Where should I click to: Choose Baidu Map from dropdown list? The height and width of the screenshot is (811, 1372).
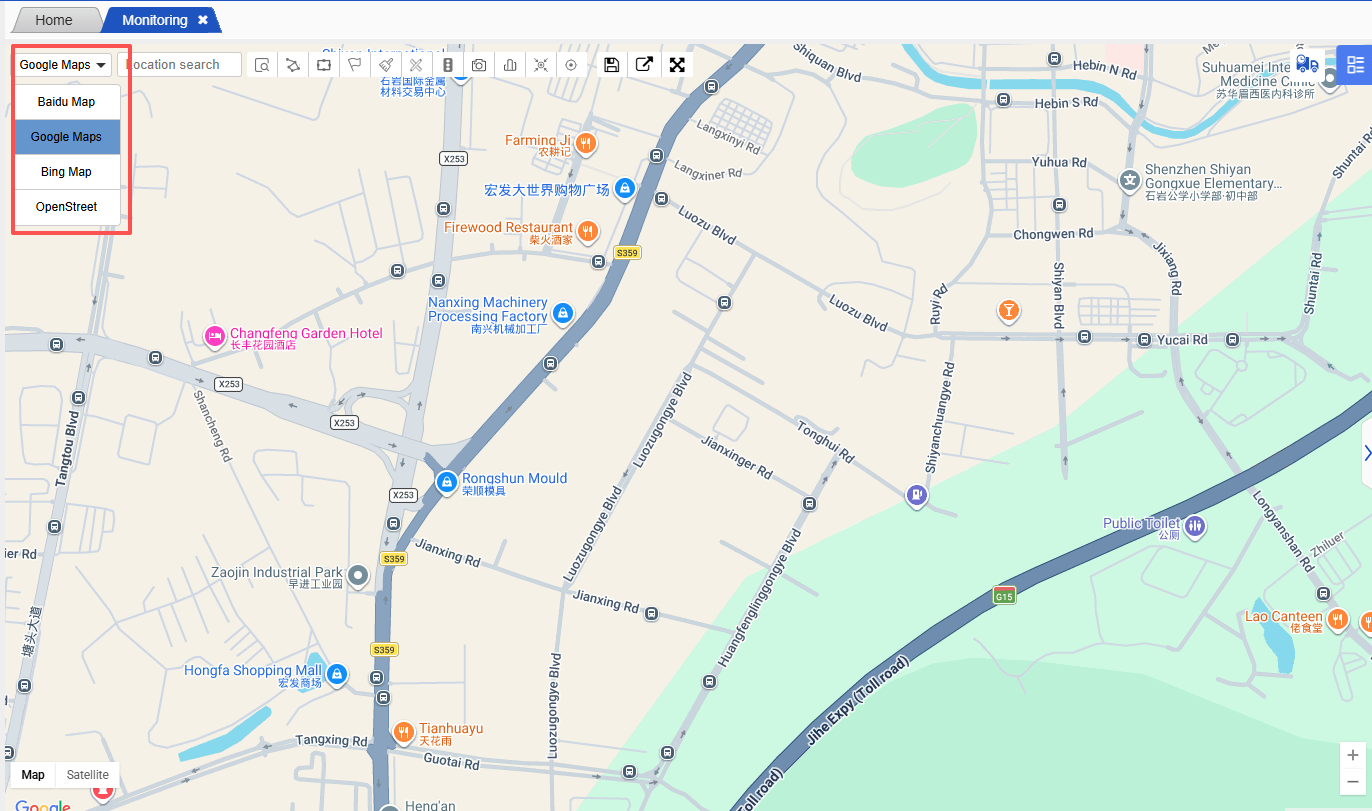click(x=67, y=102)
